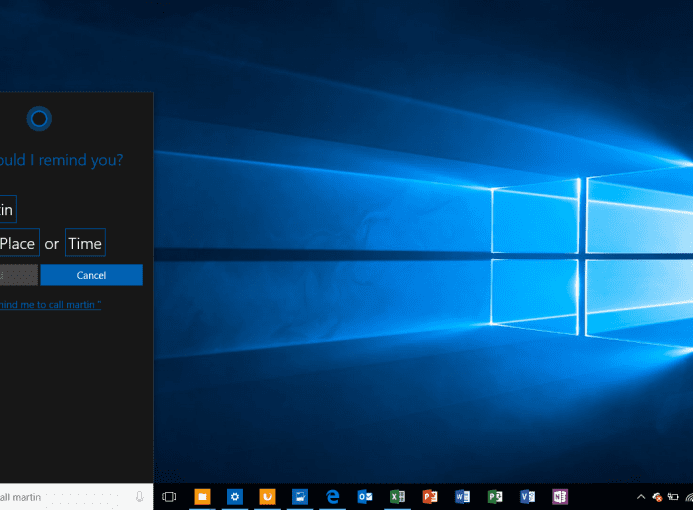Launch PowerPoint from the taskbar
693x510 pixels.
coord(430,497)
